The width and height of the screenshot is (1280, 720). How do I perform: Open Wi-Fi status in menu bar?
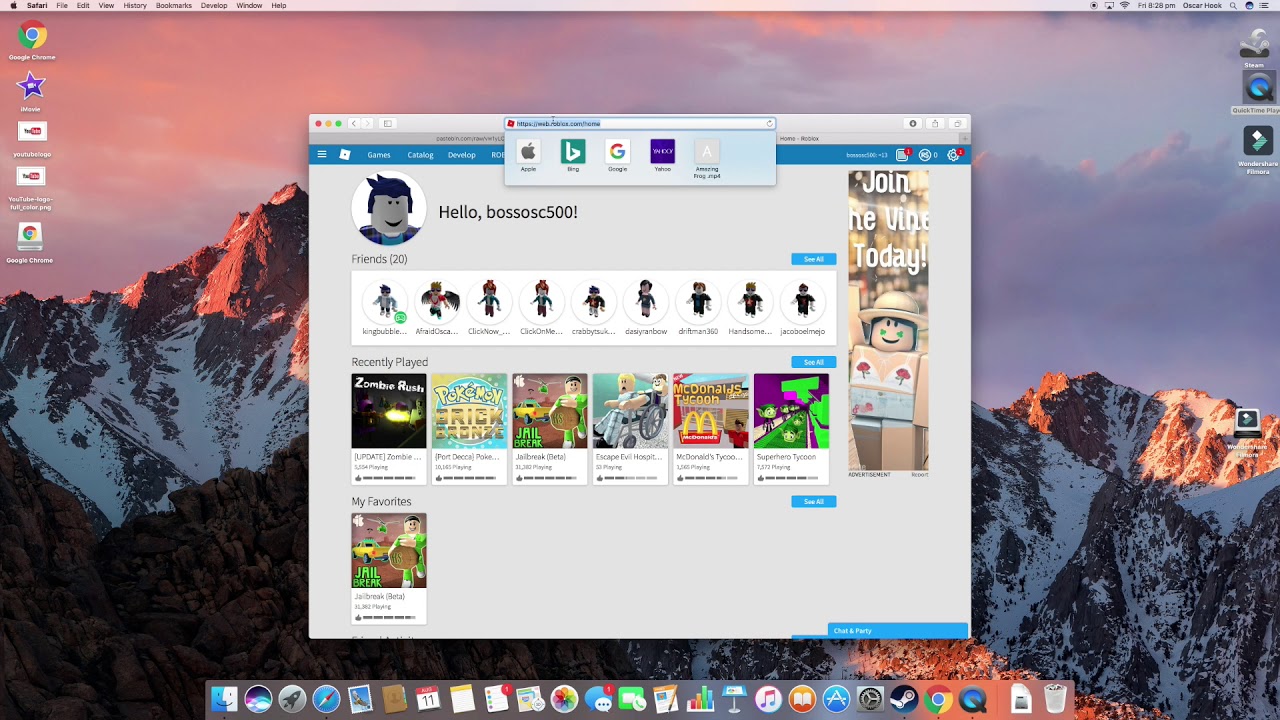pos(1124,5)
